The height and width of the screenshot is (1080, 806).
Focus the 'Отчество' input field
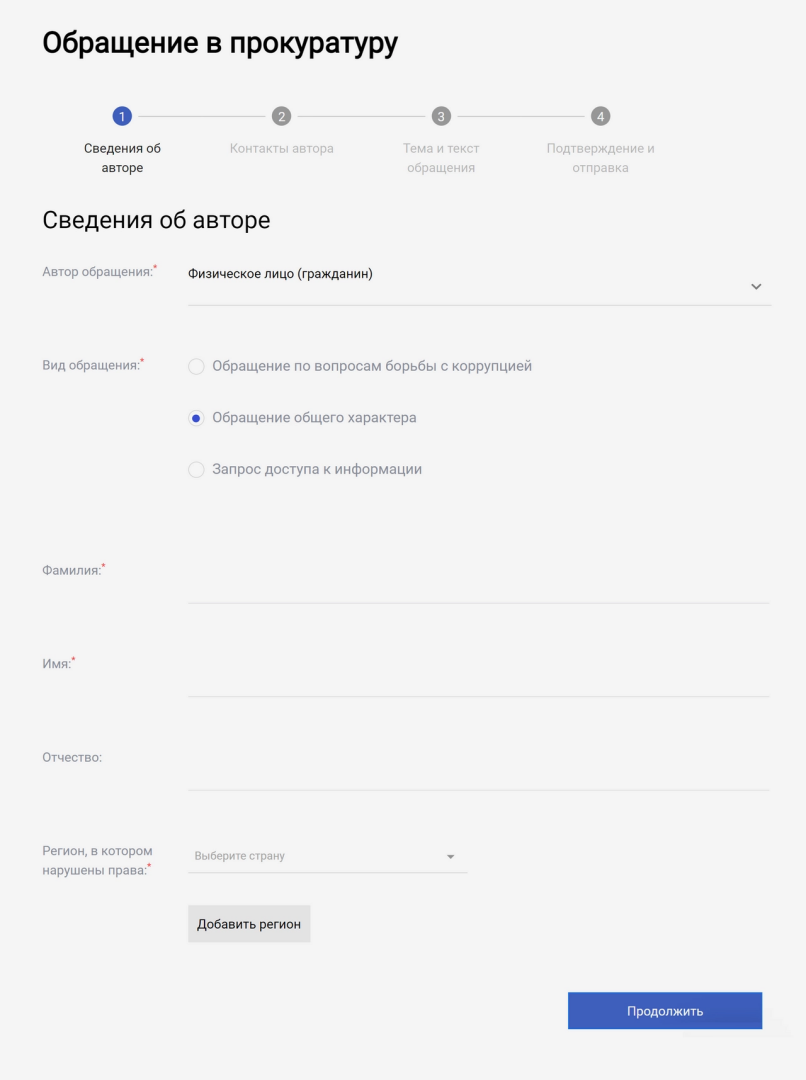(x=478, y=769)
